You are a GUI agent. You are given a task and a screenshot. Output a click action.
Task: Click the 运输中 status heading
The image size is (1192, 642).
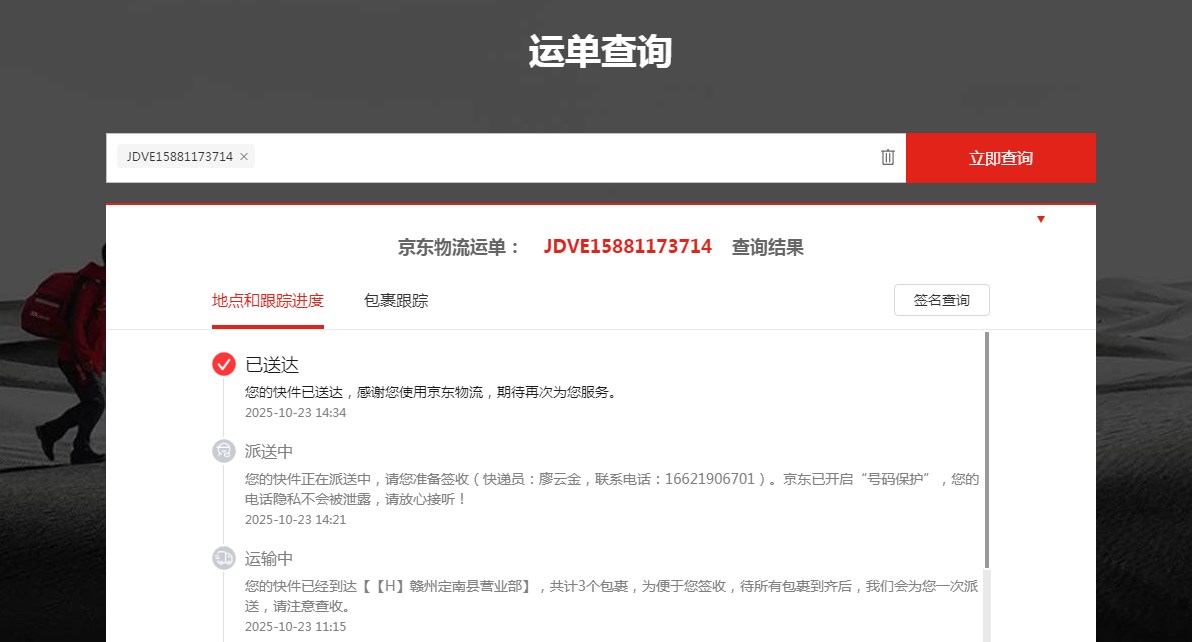pyautogui.click(x=269, y=559)
